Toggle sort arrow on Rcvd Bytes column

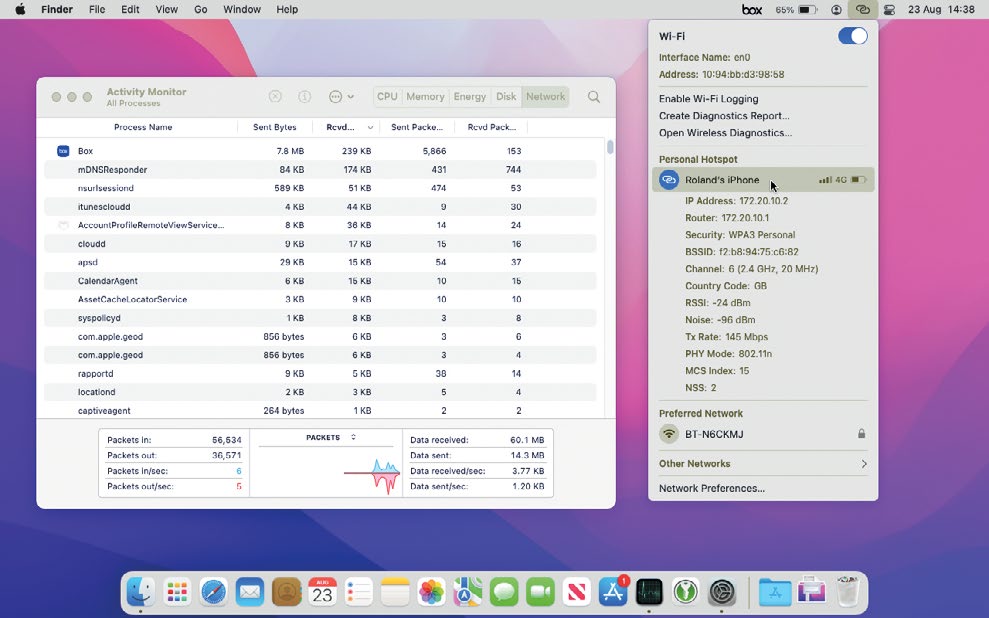(x=370, y=127)
